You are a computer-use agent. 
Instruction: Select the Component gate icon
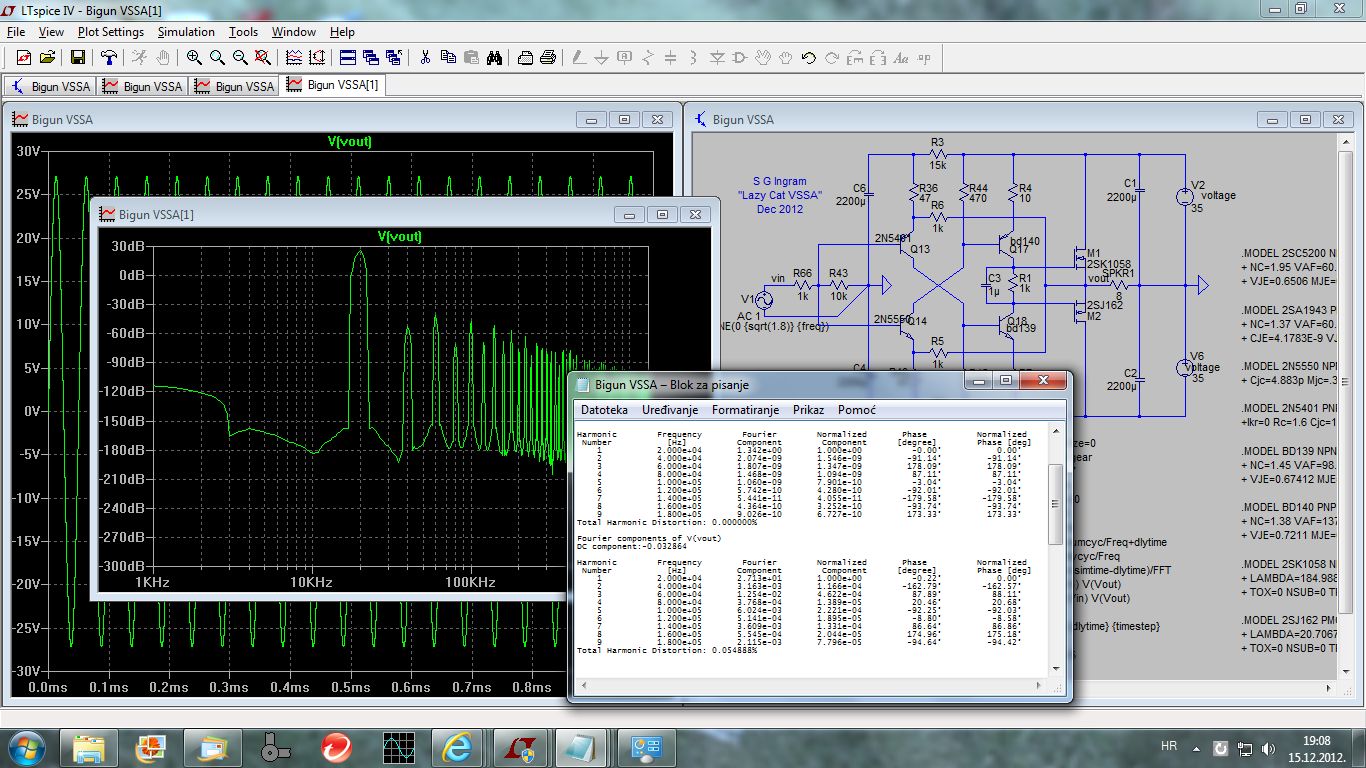740,57
